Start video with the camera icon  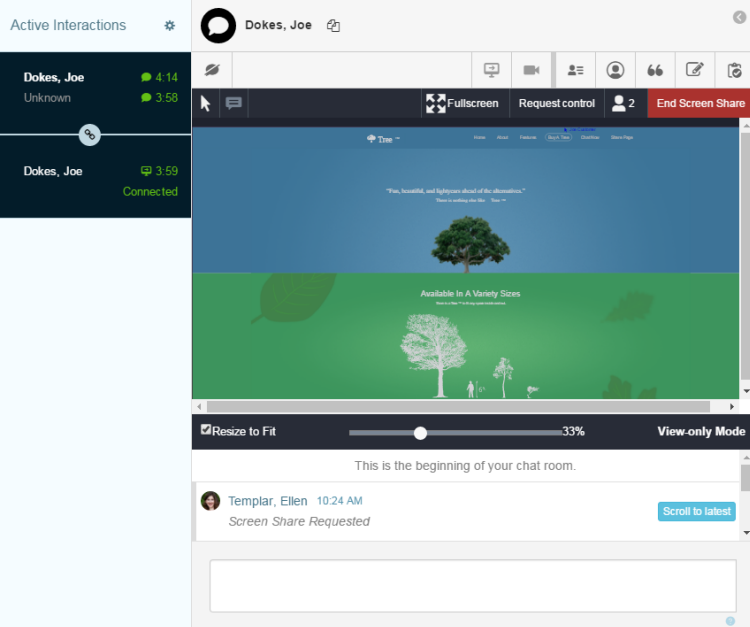pos(531,70)
